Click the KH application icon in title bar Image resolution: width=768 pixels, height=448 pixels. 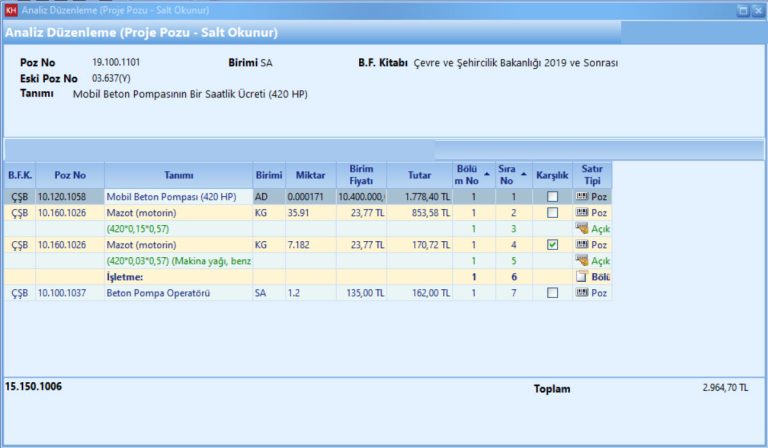(11, 10)
